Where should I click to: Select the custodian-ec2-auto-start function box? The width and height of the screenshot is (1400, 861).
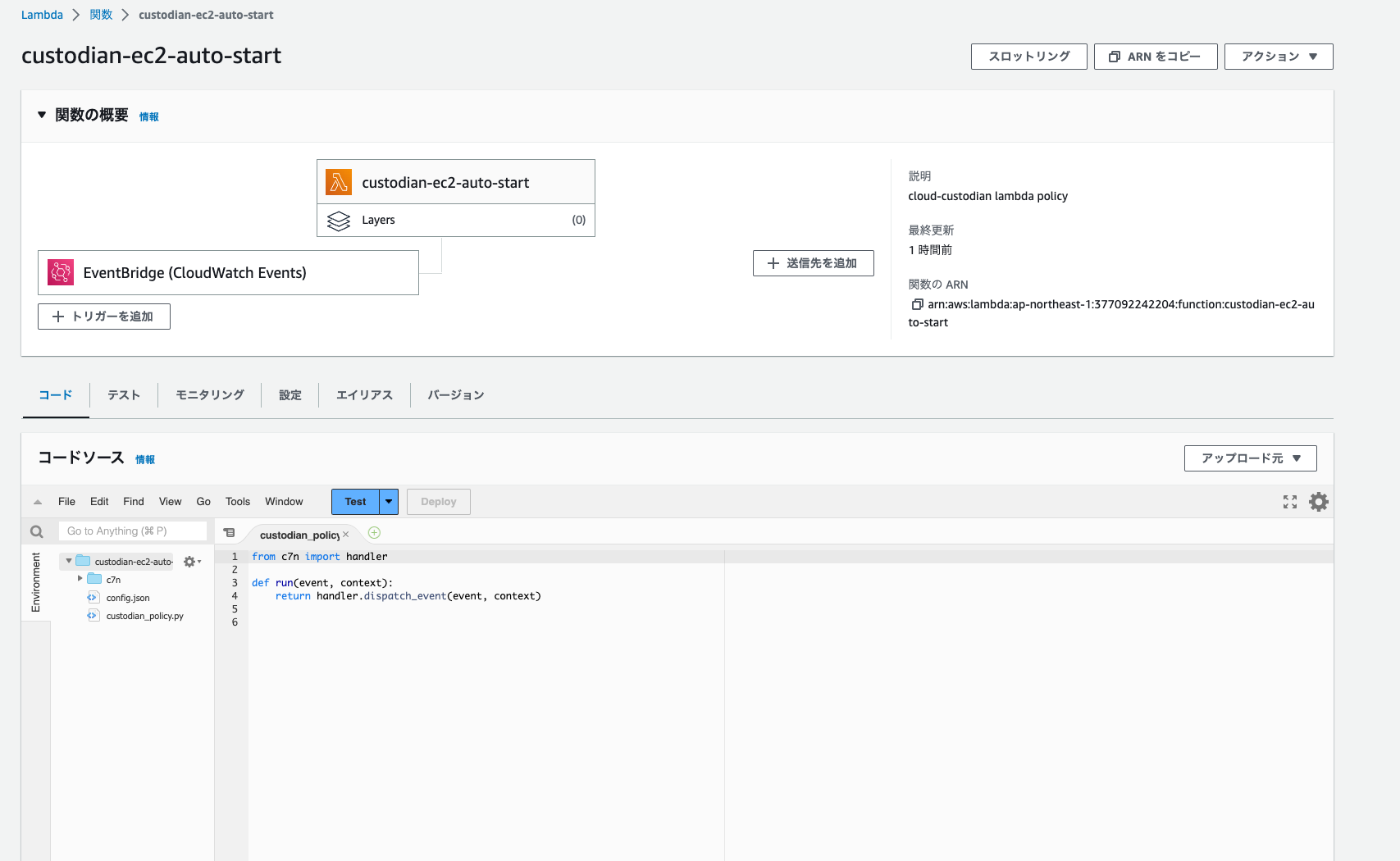(456, 182)
